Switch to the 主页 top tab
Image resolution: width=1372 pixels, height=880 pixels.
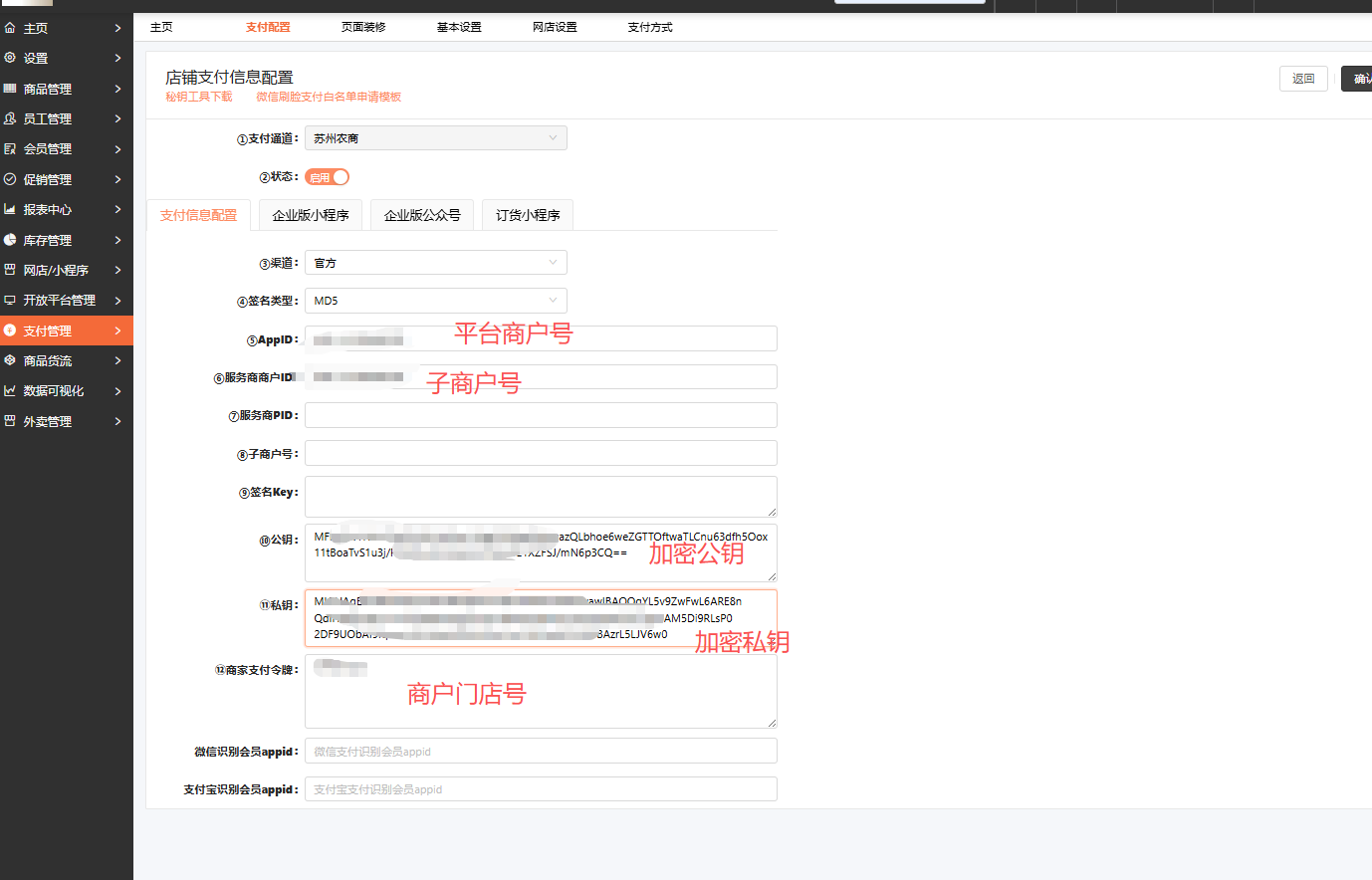pyautogui.click(x=161, y=27)
